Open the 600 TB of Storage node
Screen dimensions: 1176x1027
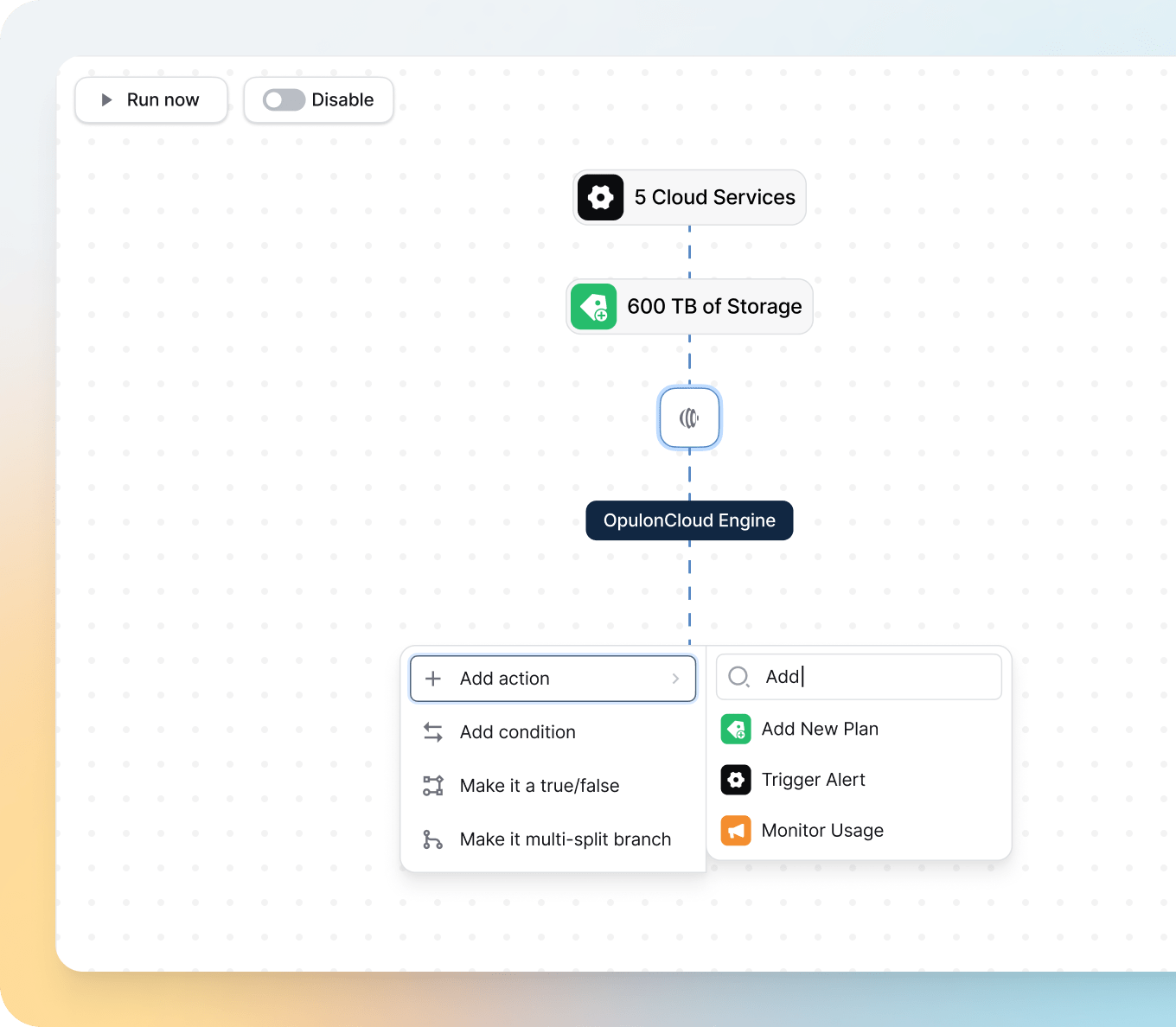(x=714, y=307)
